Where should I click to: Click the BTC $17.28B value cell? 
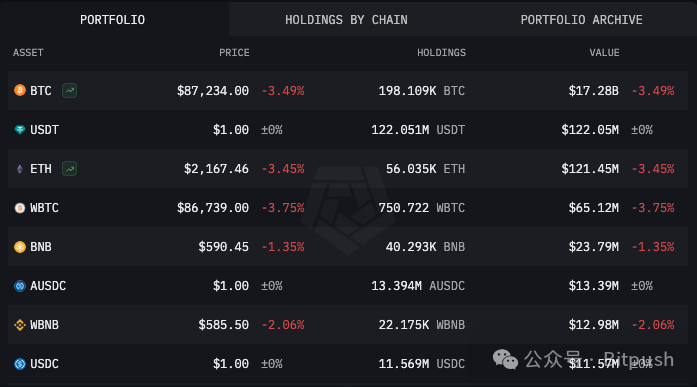click(593, 91)
